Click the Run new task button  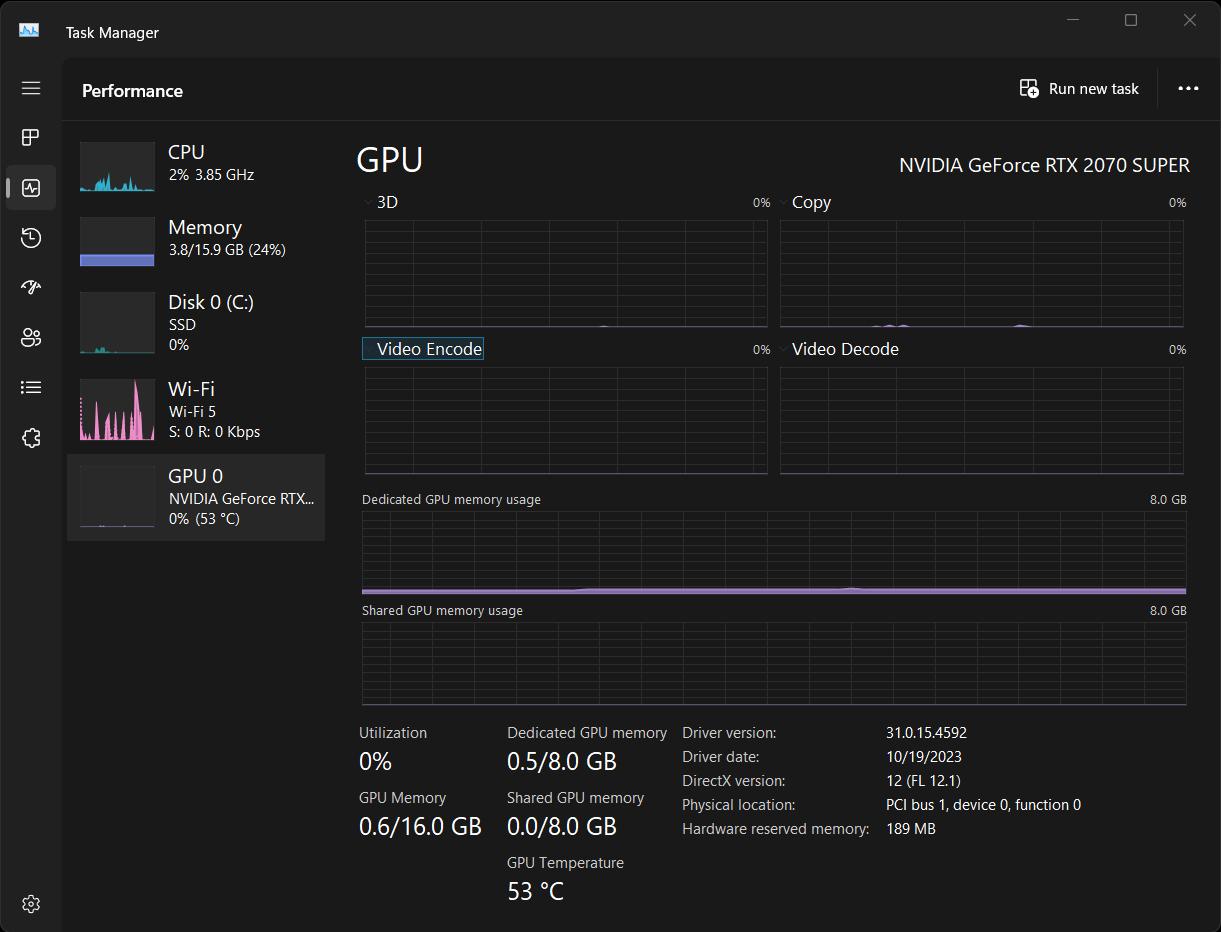click(x=1079, y=89)
